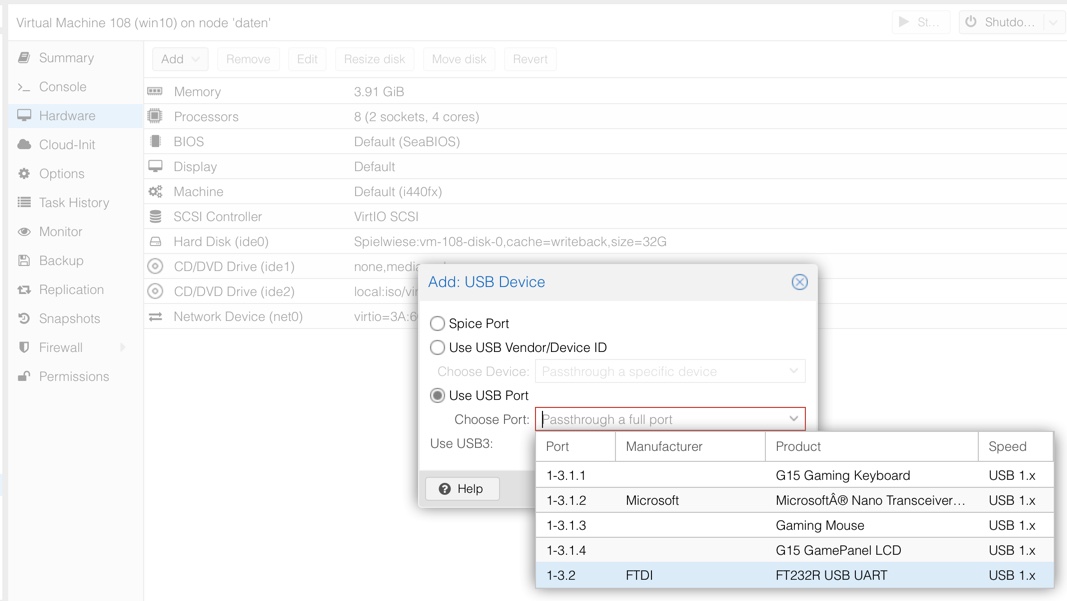Click the Backup floppy disk icon
This screenshot has height=601, width=1067.
point(24,261)
